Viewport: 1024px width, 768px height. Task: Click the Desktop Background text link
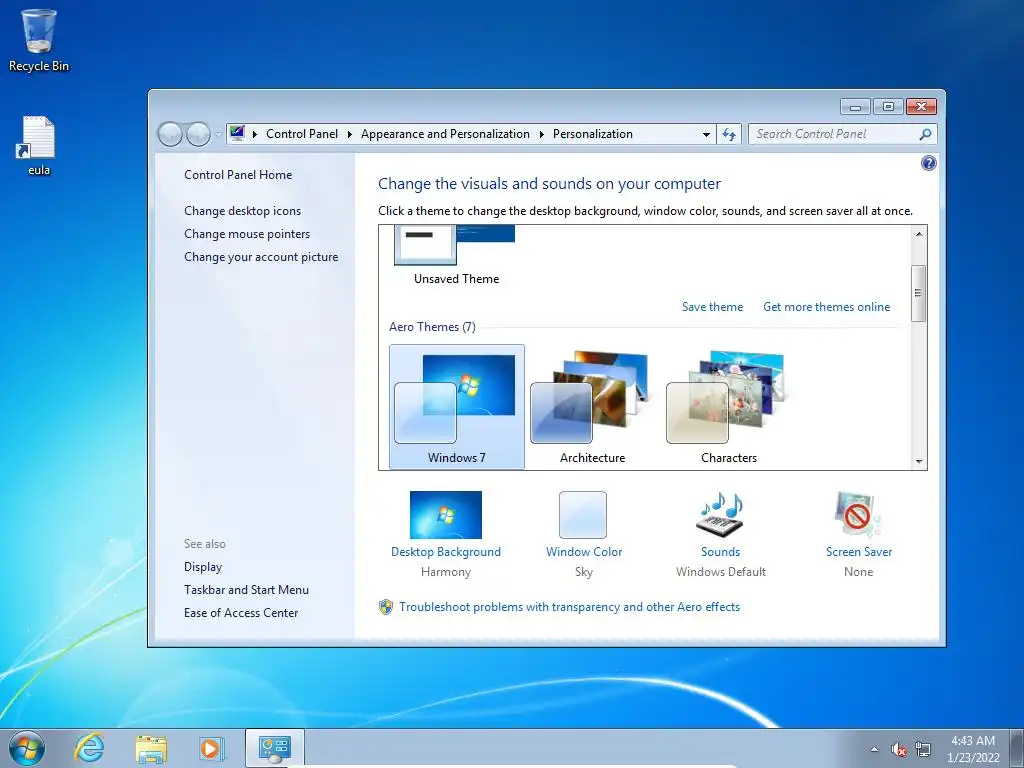445,552
